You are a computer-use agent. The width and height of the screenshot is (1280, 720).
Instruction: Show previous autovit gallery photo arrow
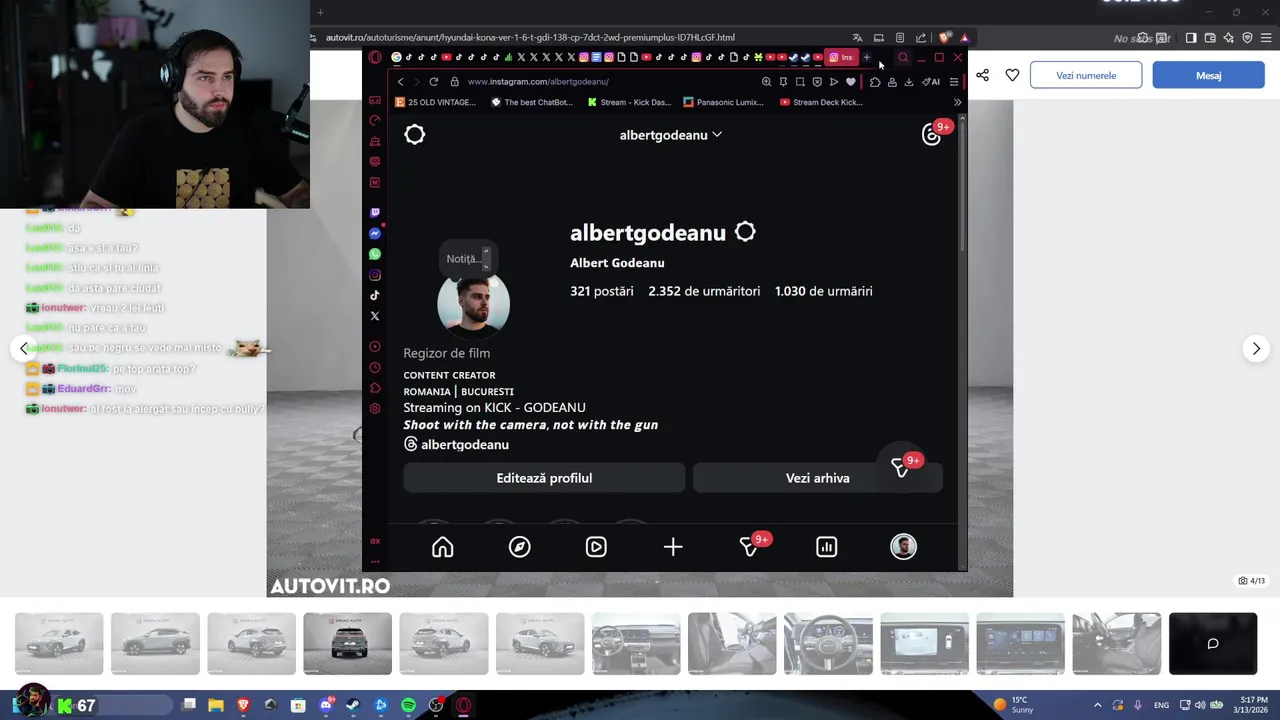24,348
